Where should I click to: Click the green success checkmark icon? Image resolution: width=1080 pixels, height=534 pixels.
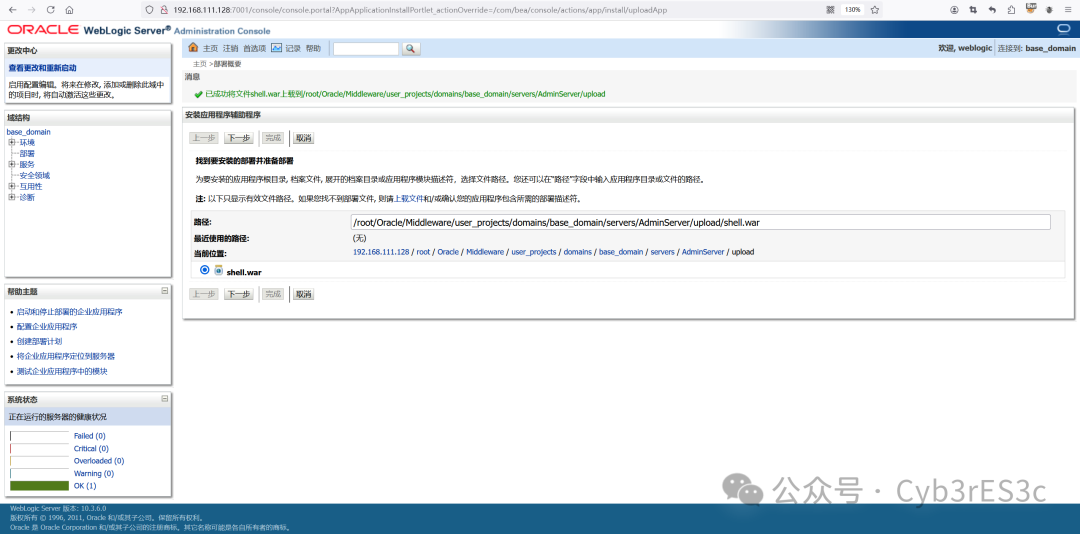click(x=198, y=94)
